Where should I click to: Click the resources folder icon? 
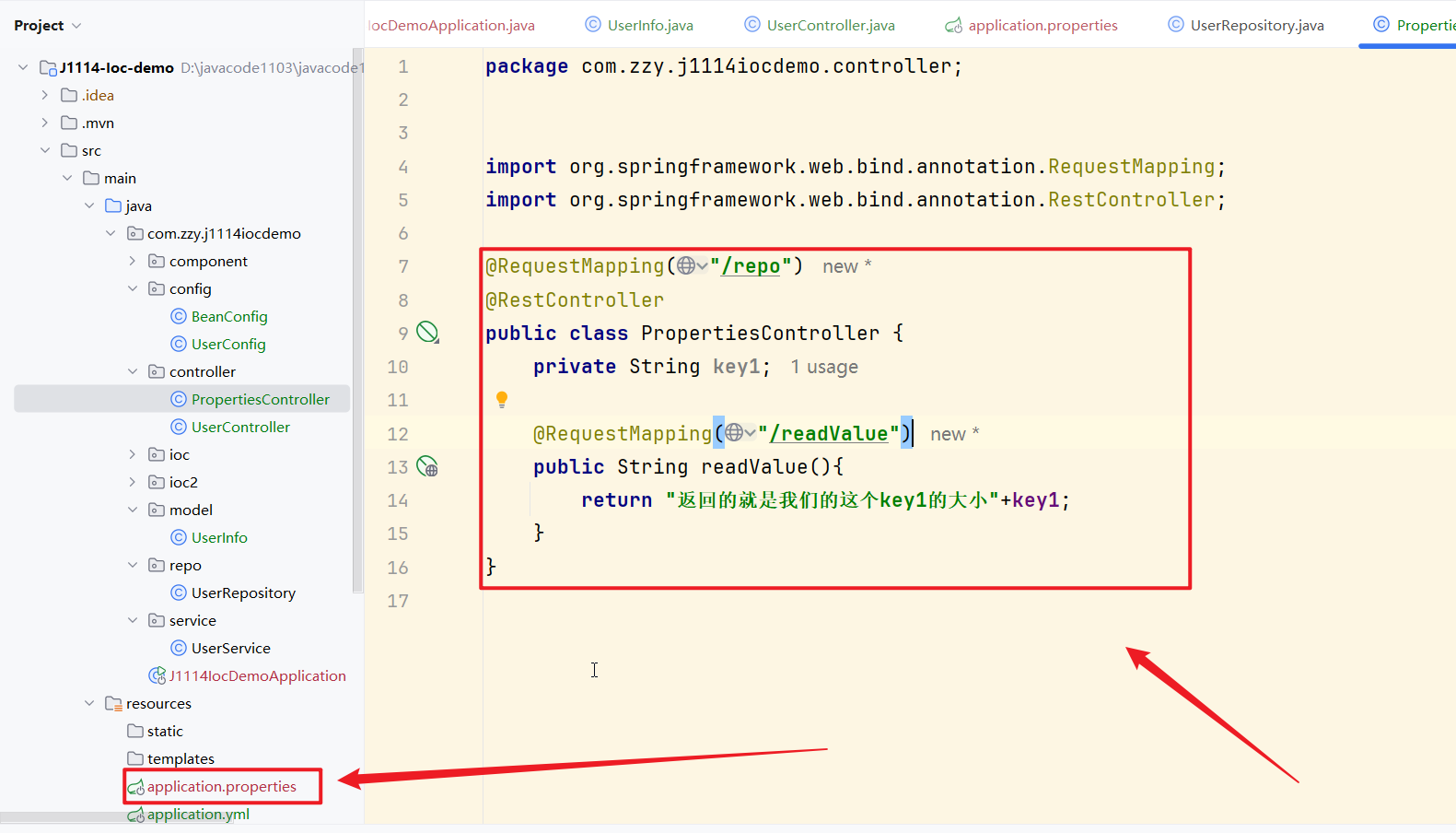(113, 703)
